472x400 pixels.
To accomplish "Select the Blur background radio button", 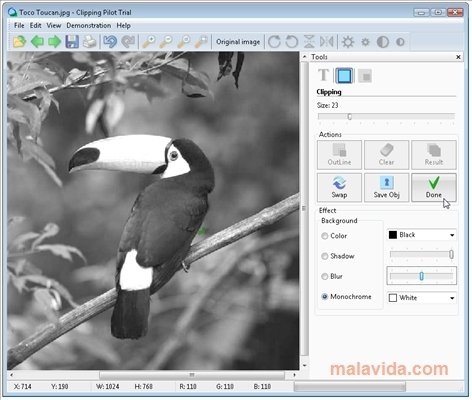I will click(x=325, y=276).
